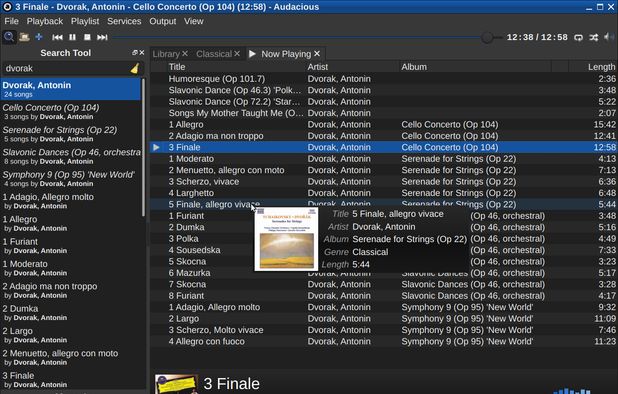Select 2 Adagio ma non troppo playlist row
The width and height of the screenshot is (618, 394).
click(384, 136)
